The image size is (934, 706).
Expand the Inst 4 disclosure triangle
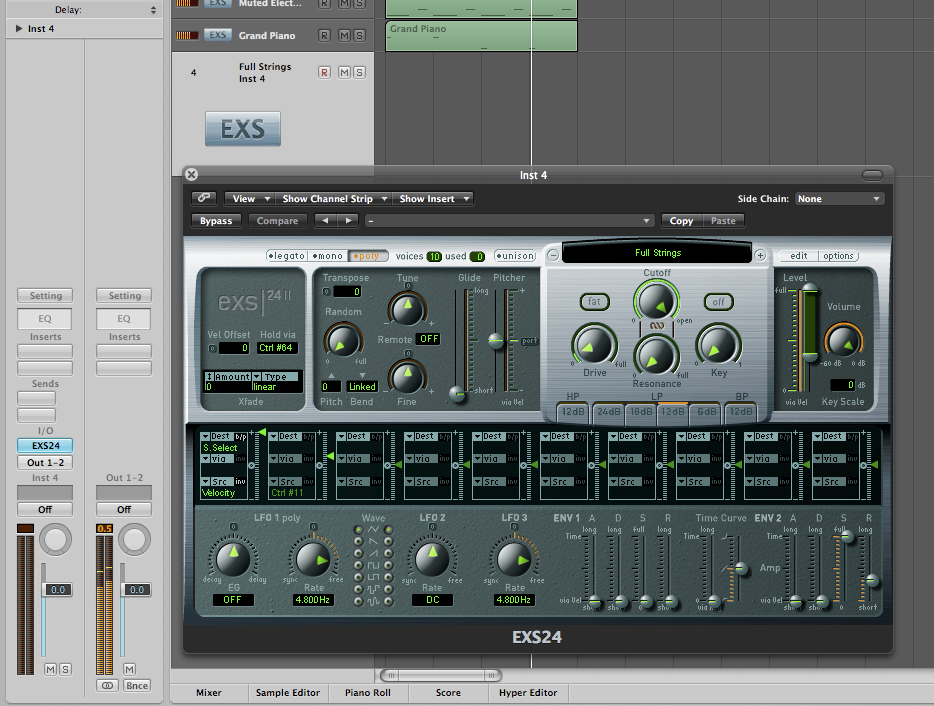[x=18, y=28]
